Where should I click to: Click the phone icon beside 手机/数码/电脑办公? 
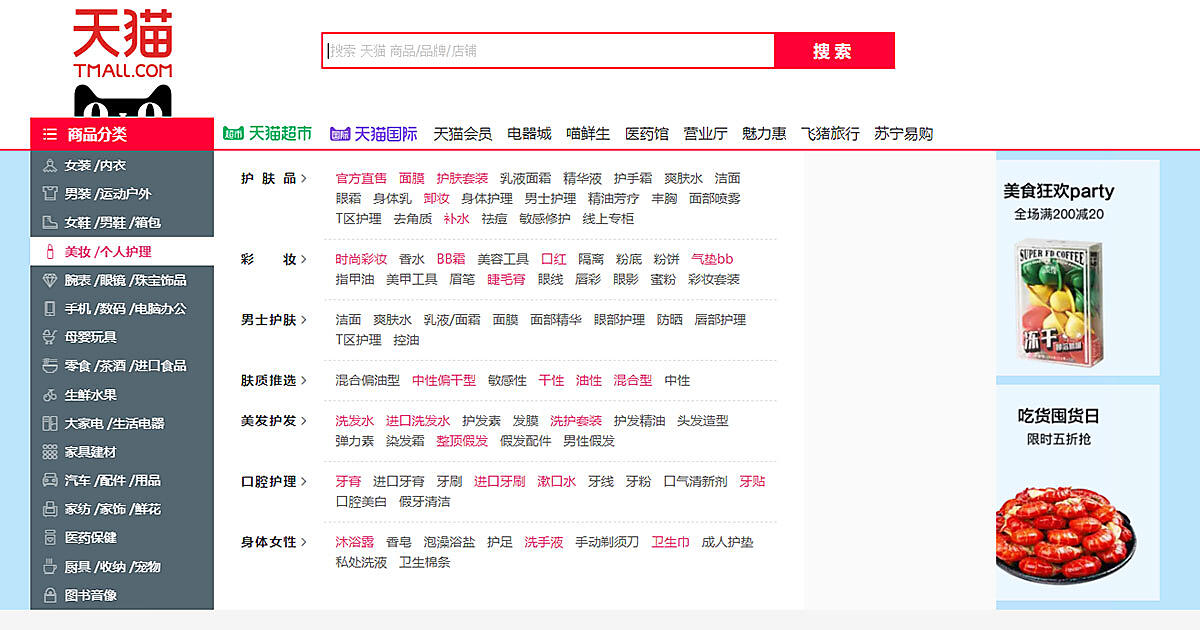[49, 309]
